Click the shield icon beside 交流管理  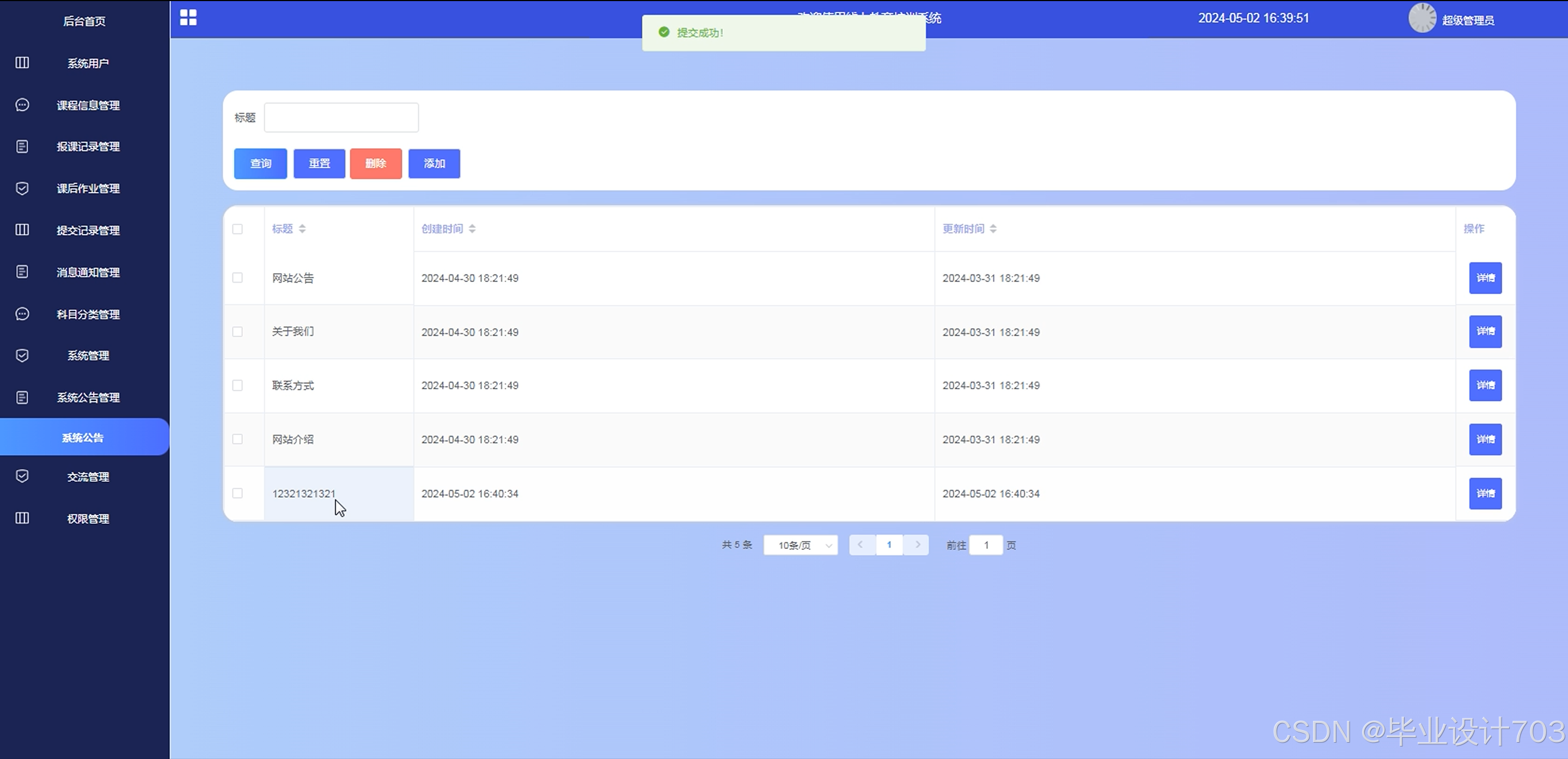[x=22, y=476]
